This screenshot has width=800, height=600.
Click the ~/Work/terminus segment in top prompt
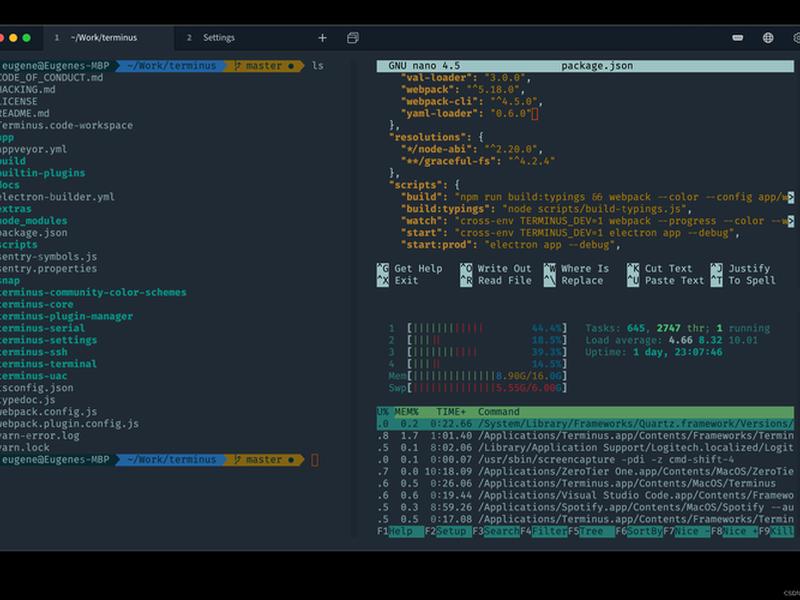click(171, 66)
